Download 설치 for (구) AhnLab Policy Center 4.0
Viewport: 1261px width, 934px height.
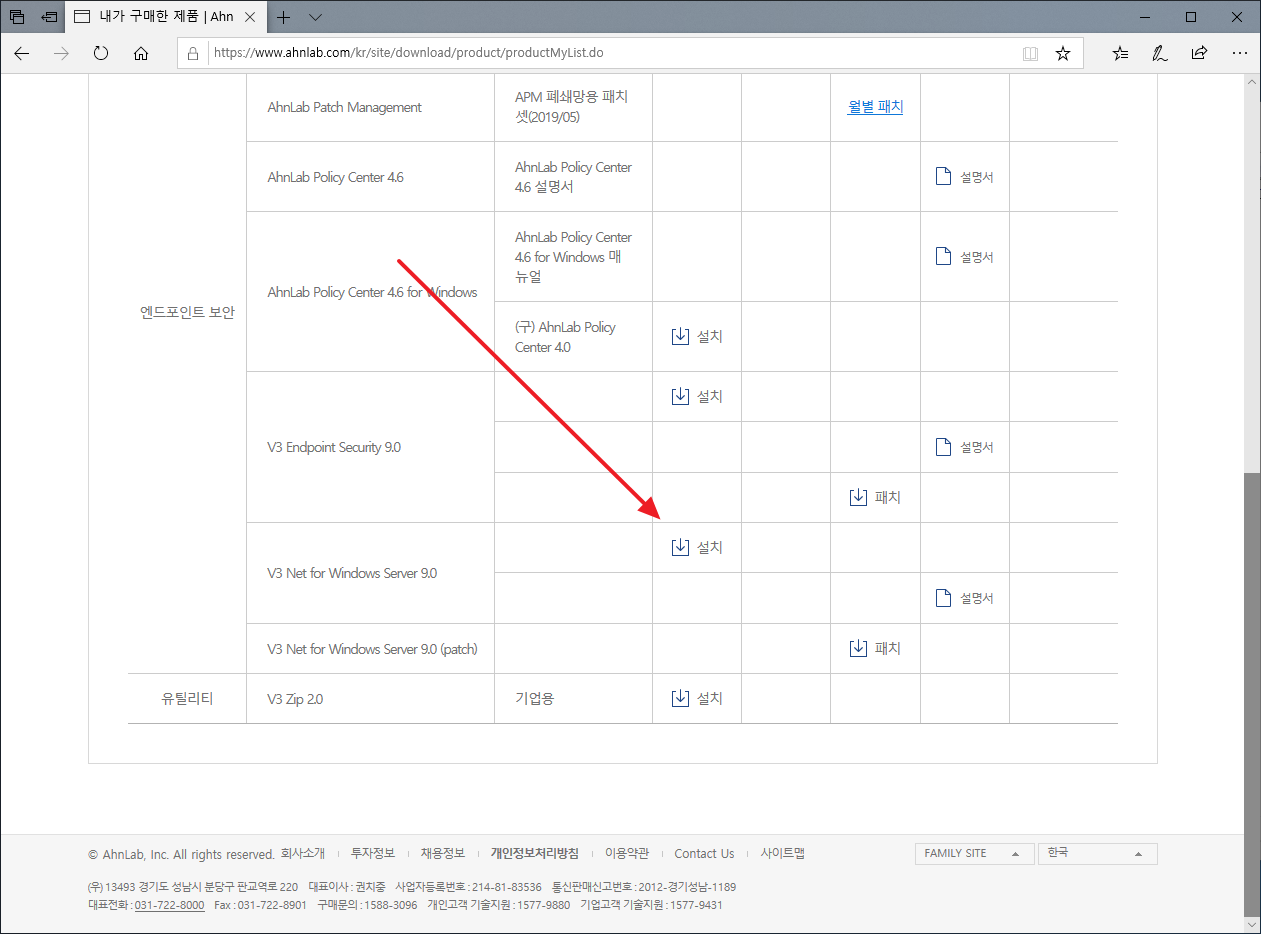(697, 337)
